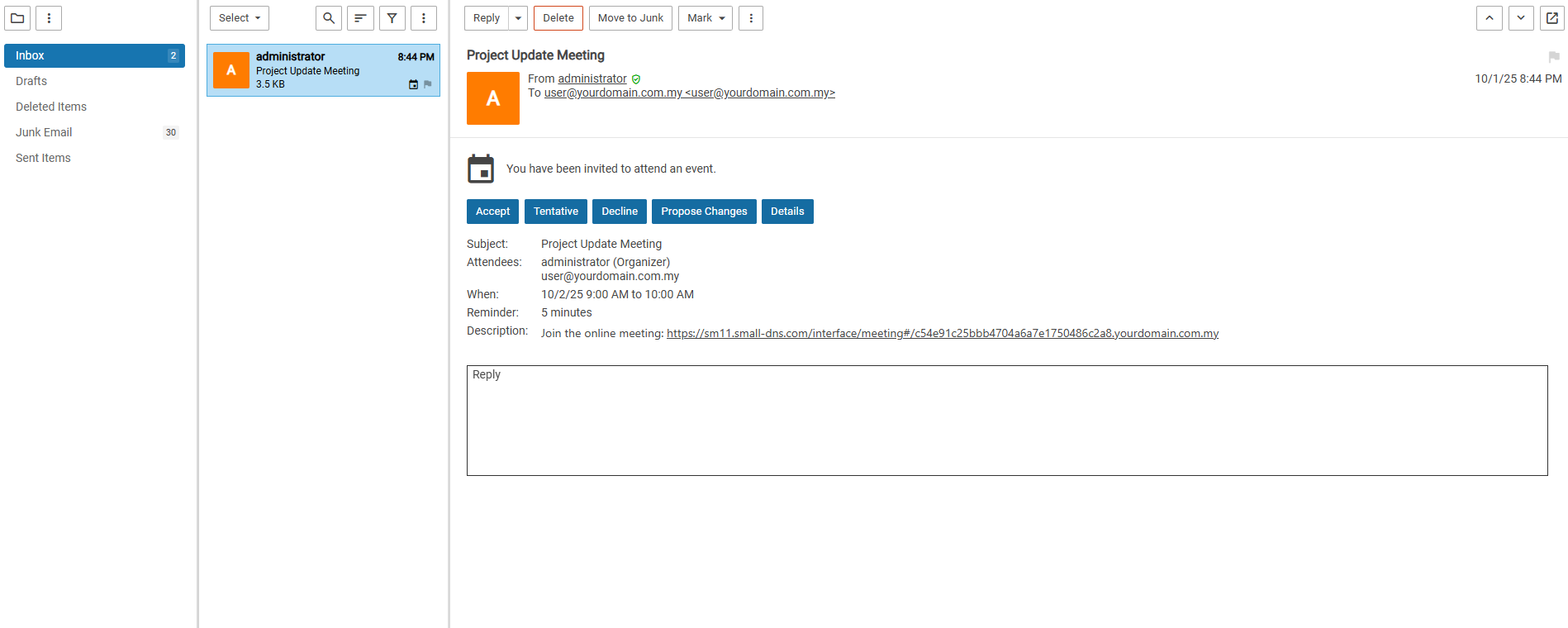Open message in new window

point(1552,18)
